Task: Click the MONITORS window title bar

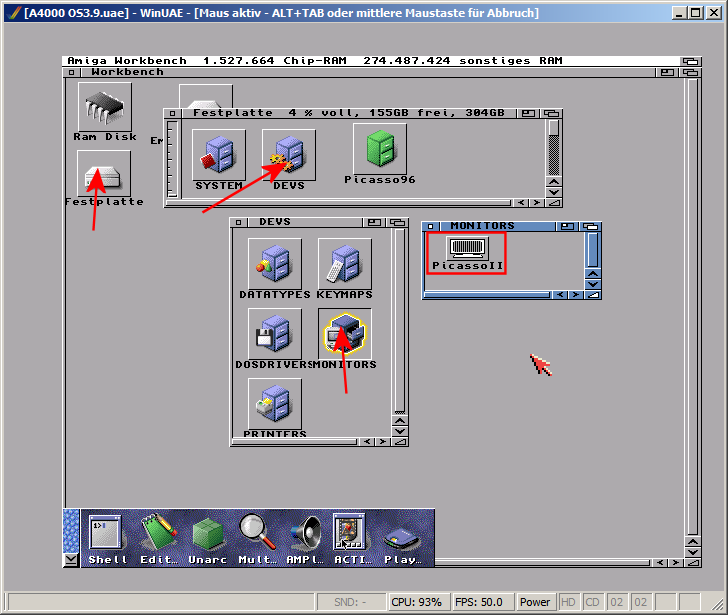Action: (497, 226)
